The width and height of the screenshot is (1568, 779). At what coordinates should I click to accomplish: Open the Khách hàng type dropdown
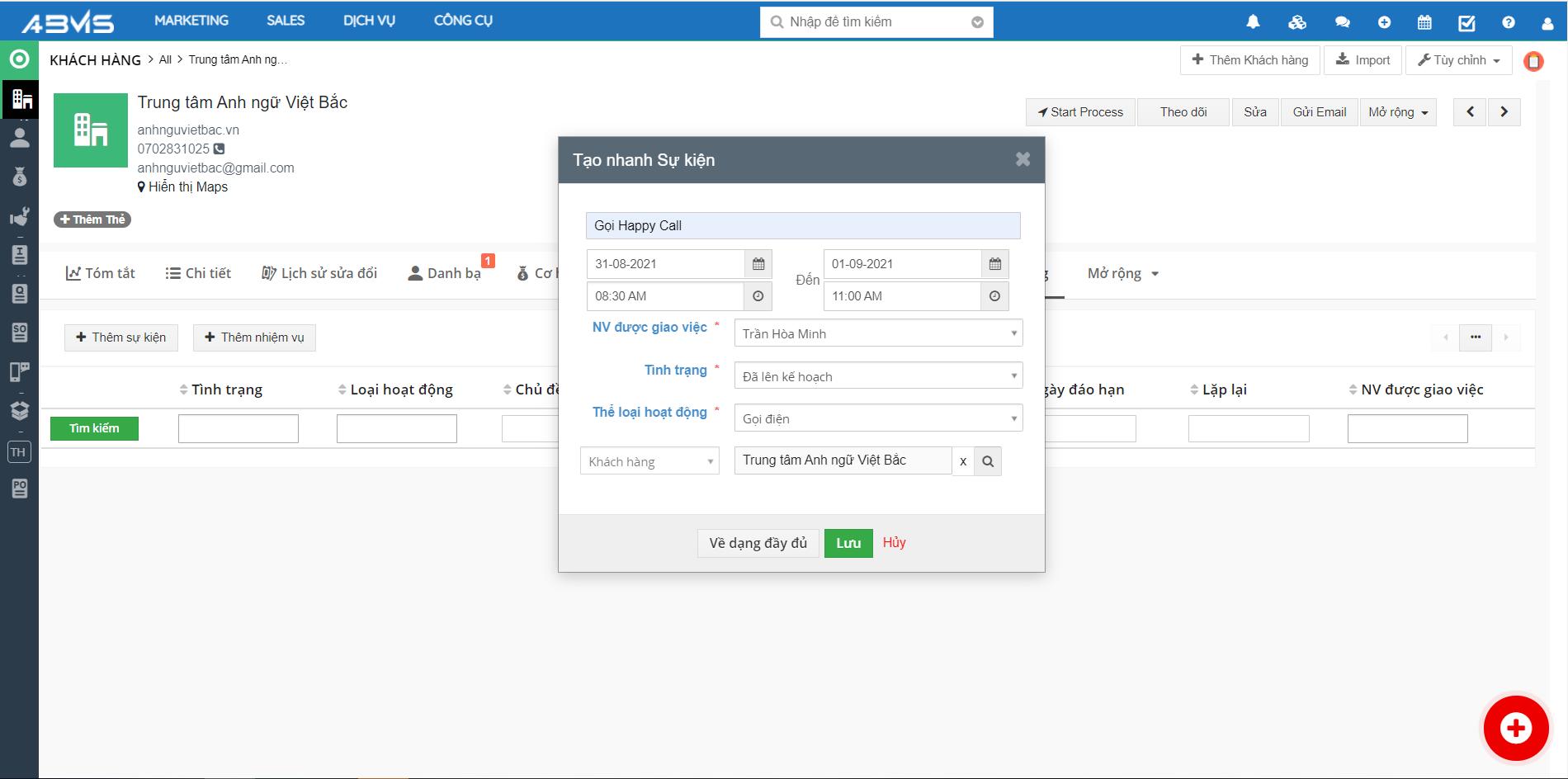point(649,461)
